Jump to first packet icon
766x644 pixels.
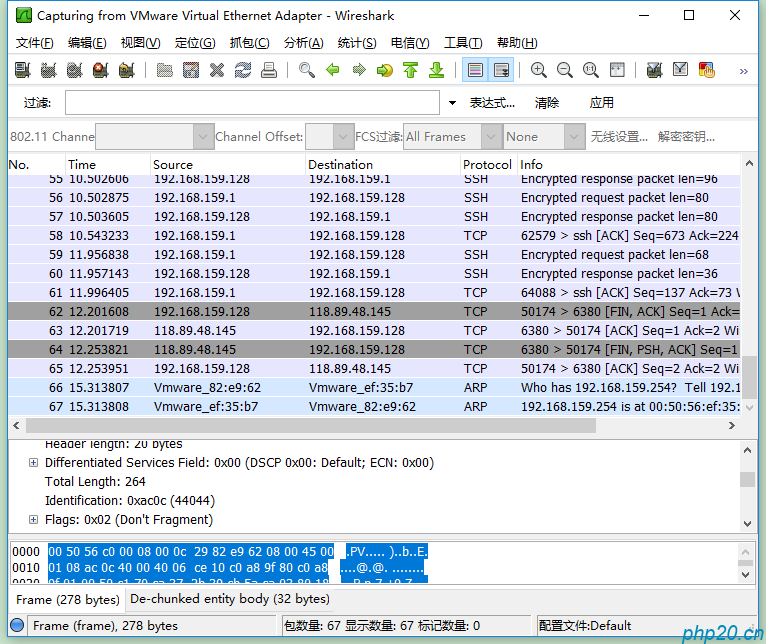pyautogui.click(x=411, y=70)
